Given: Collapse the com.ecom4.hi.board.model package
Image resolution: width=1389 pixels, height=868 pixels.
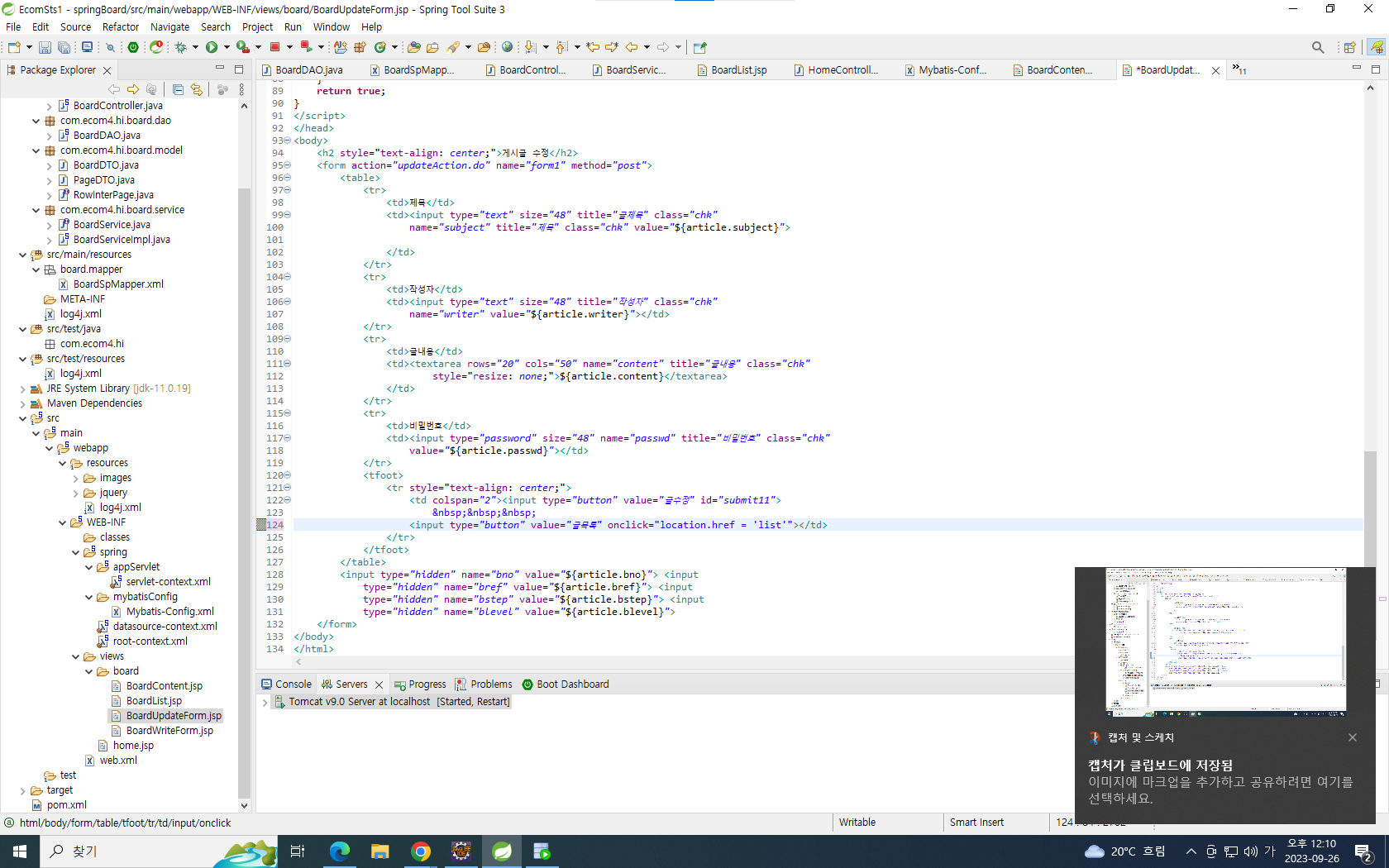Looking at the screenshot, I should click(36, 150).
